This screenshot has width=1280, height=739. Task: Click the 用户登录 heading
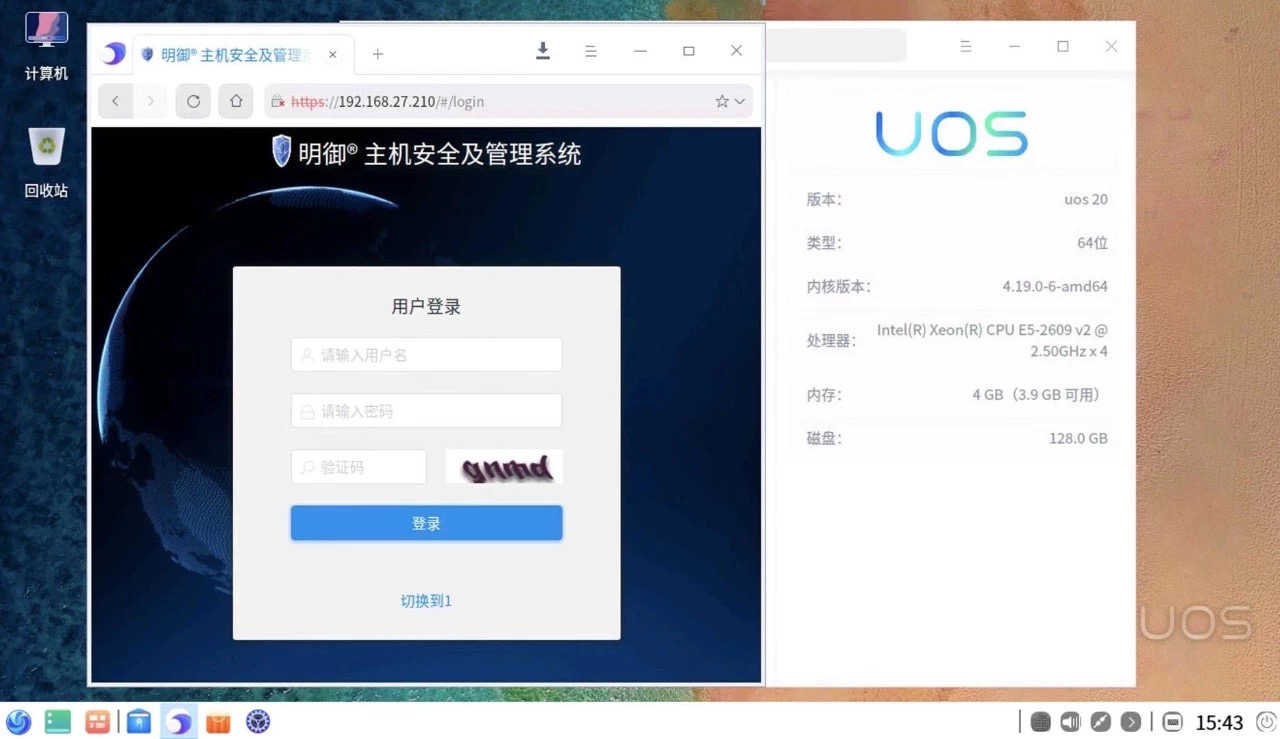click(x=426, y=307)
